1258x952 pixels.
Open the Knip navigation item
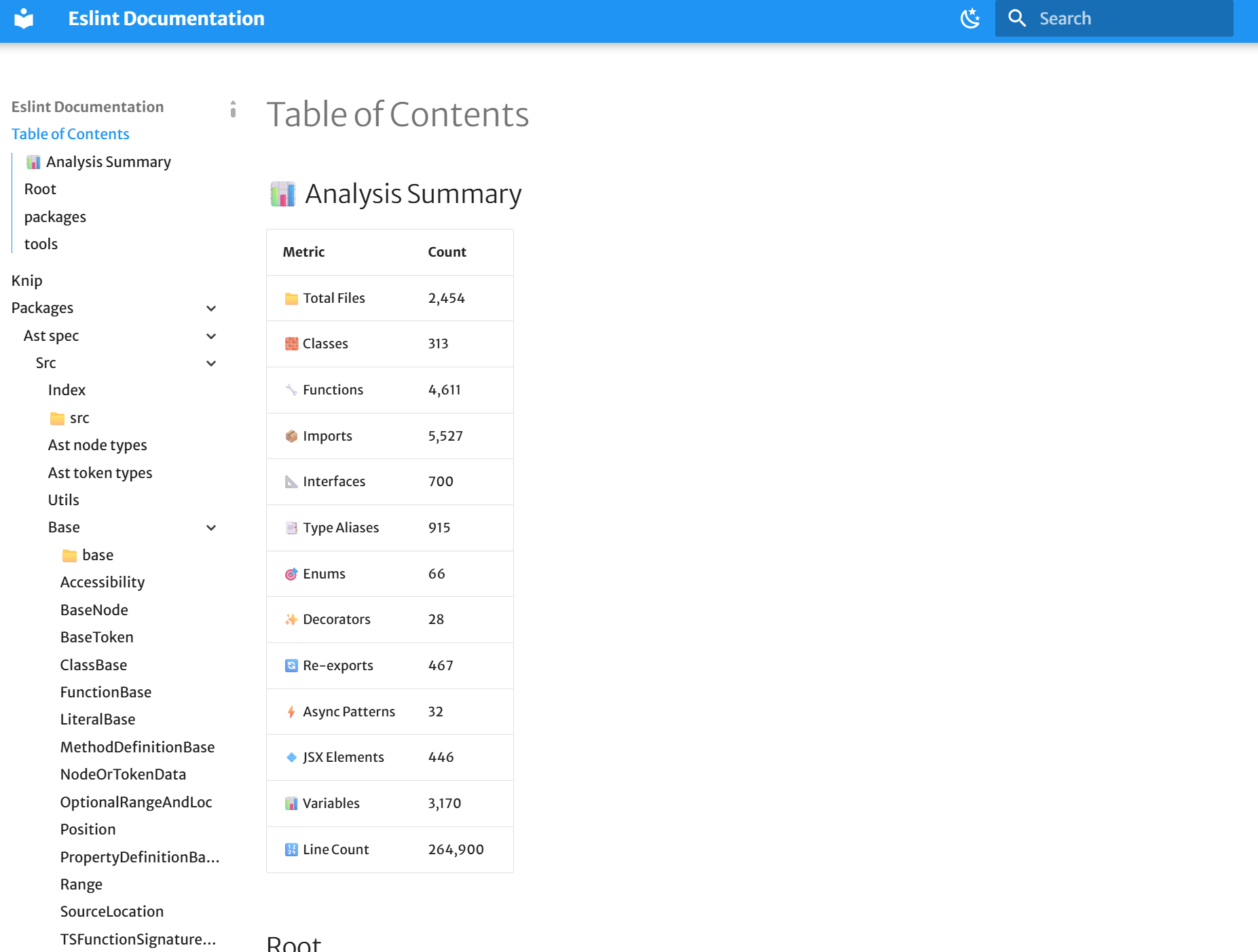[27, 281]
